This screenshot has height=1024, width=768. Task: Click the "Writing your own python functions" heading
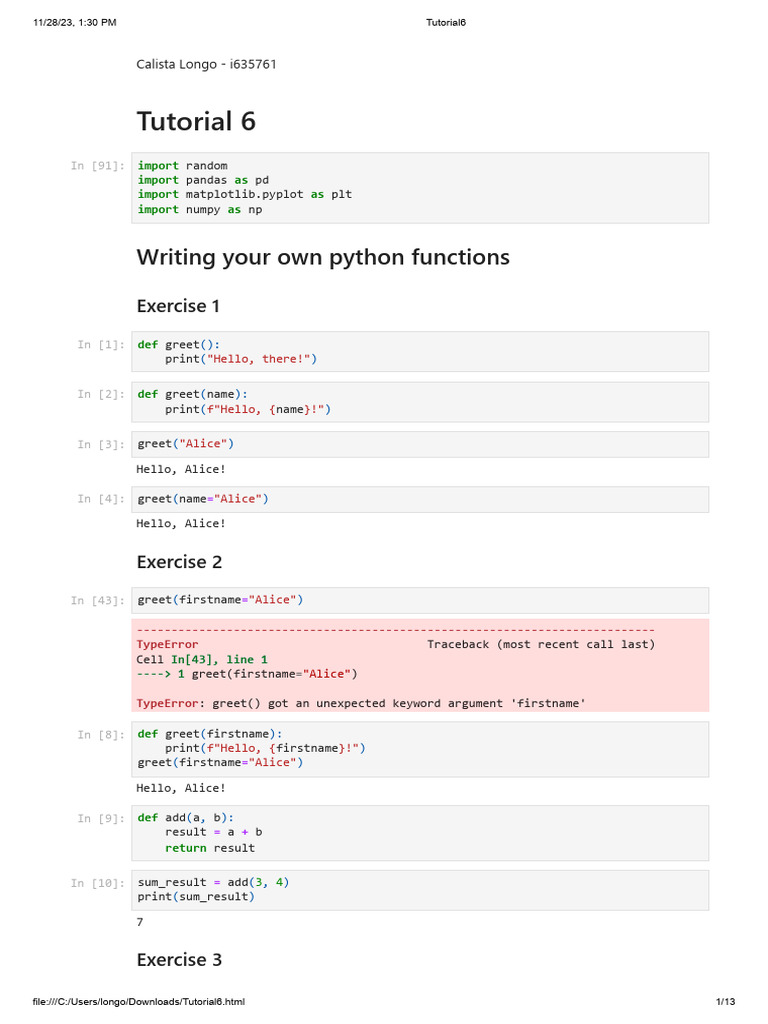tap(323, 257)
